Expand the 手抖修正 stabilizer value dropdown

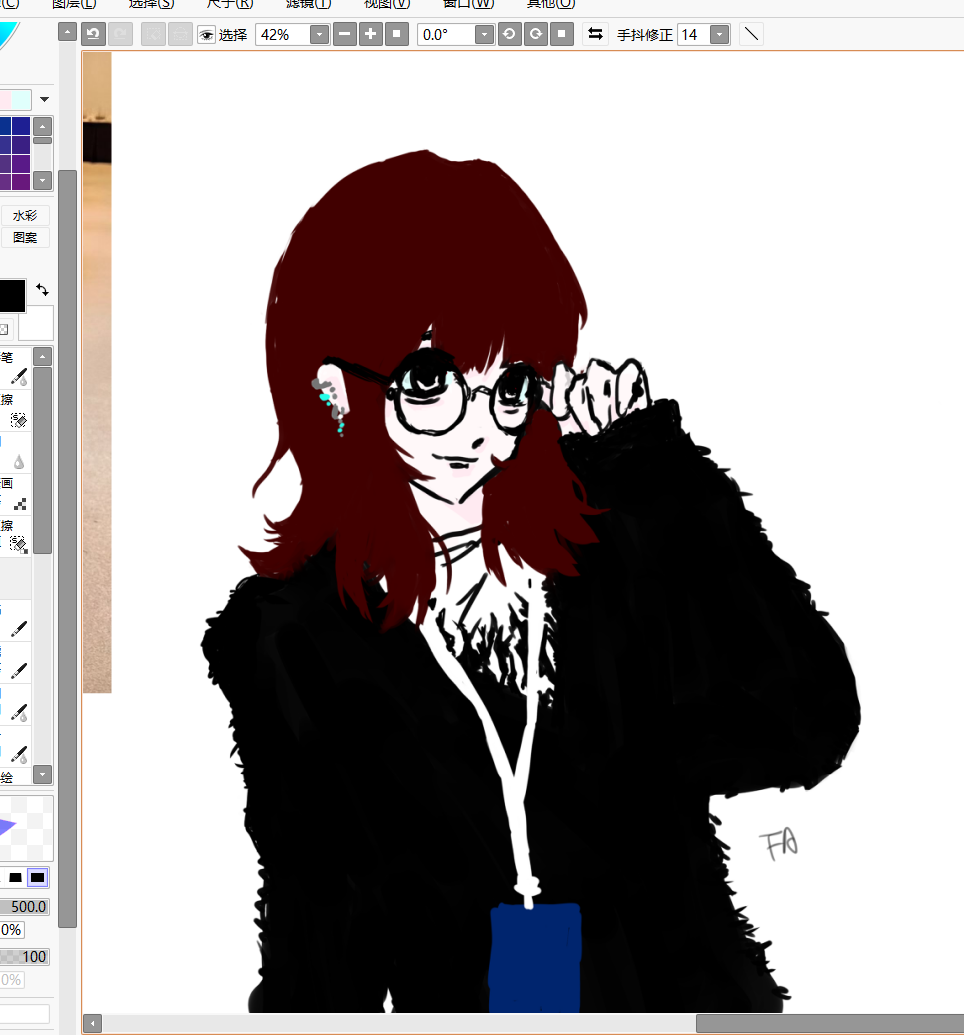[719, 35]
